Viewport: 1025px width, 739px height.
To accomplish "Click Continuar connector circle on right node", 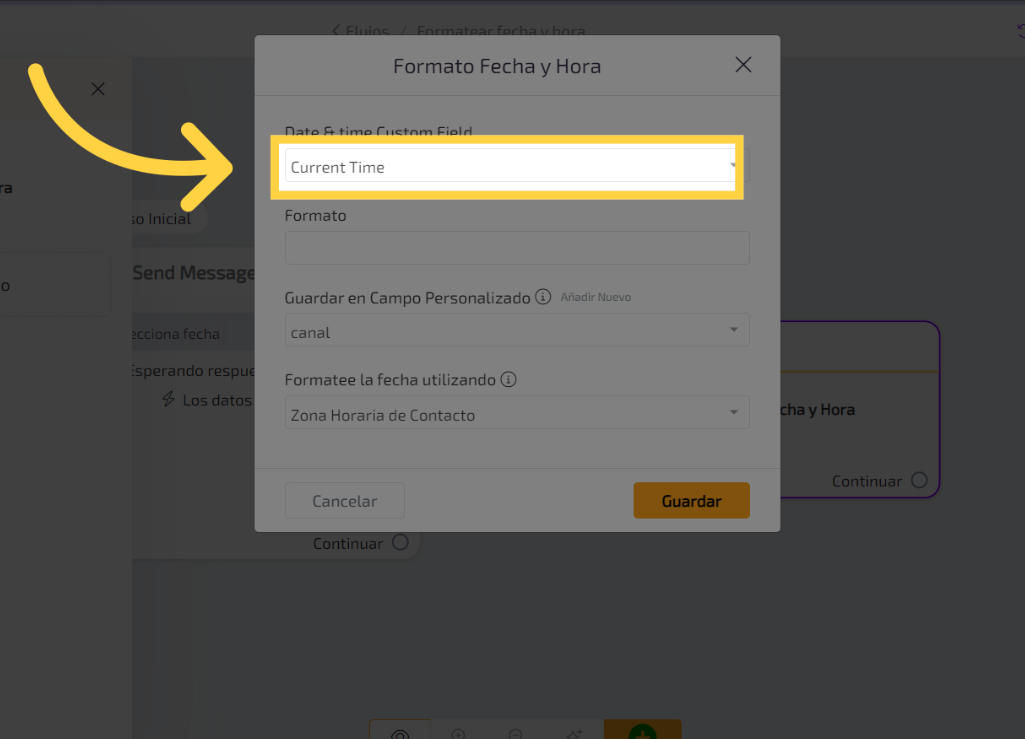I will (x=919, y=481).
